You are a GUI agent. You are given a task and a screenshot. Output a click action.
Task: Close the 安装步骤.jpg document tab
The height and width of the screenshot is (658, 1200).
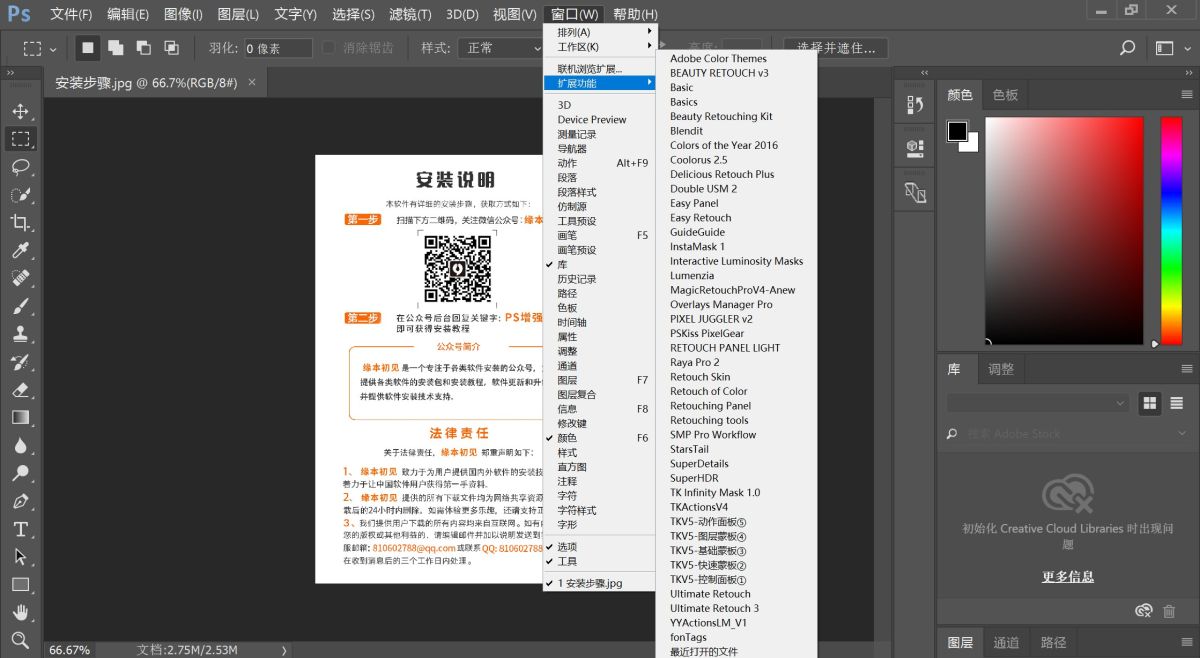(x=252, y=82)
